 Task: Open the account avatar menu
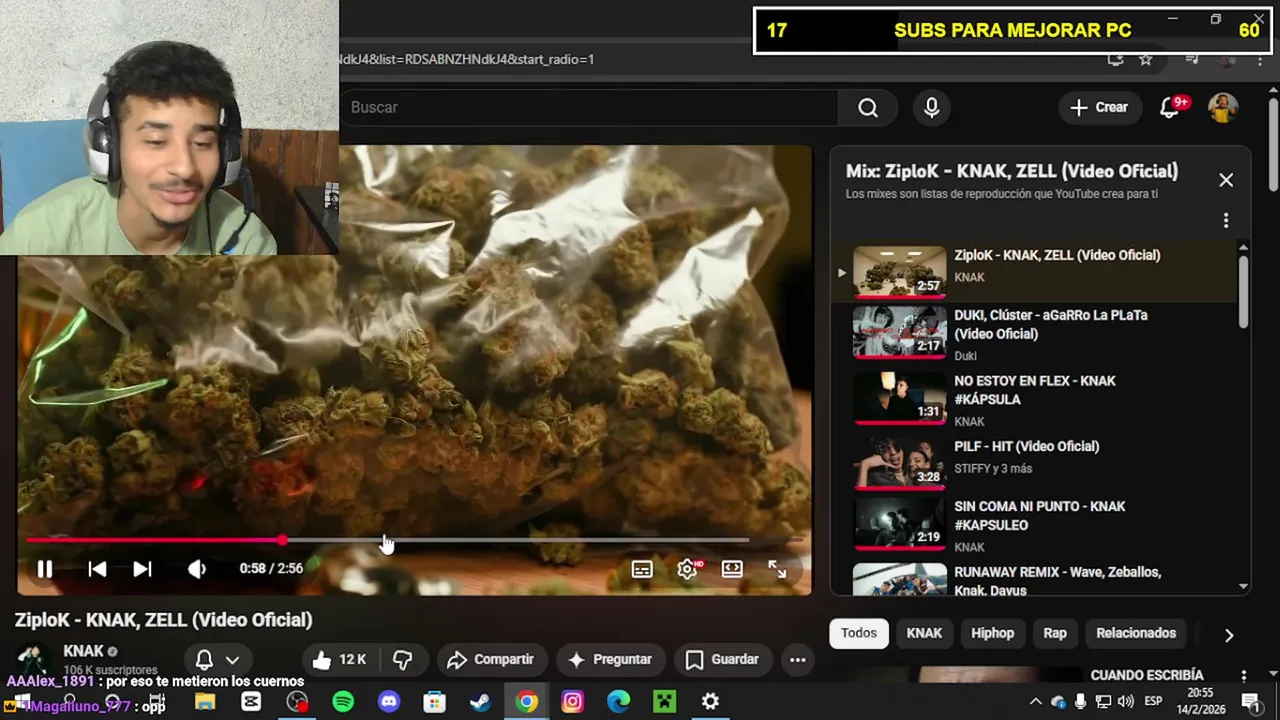(x=1223, y=107)
